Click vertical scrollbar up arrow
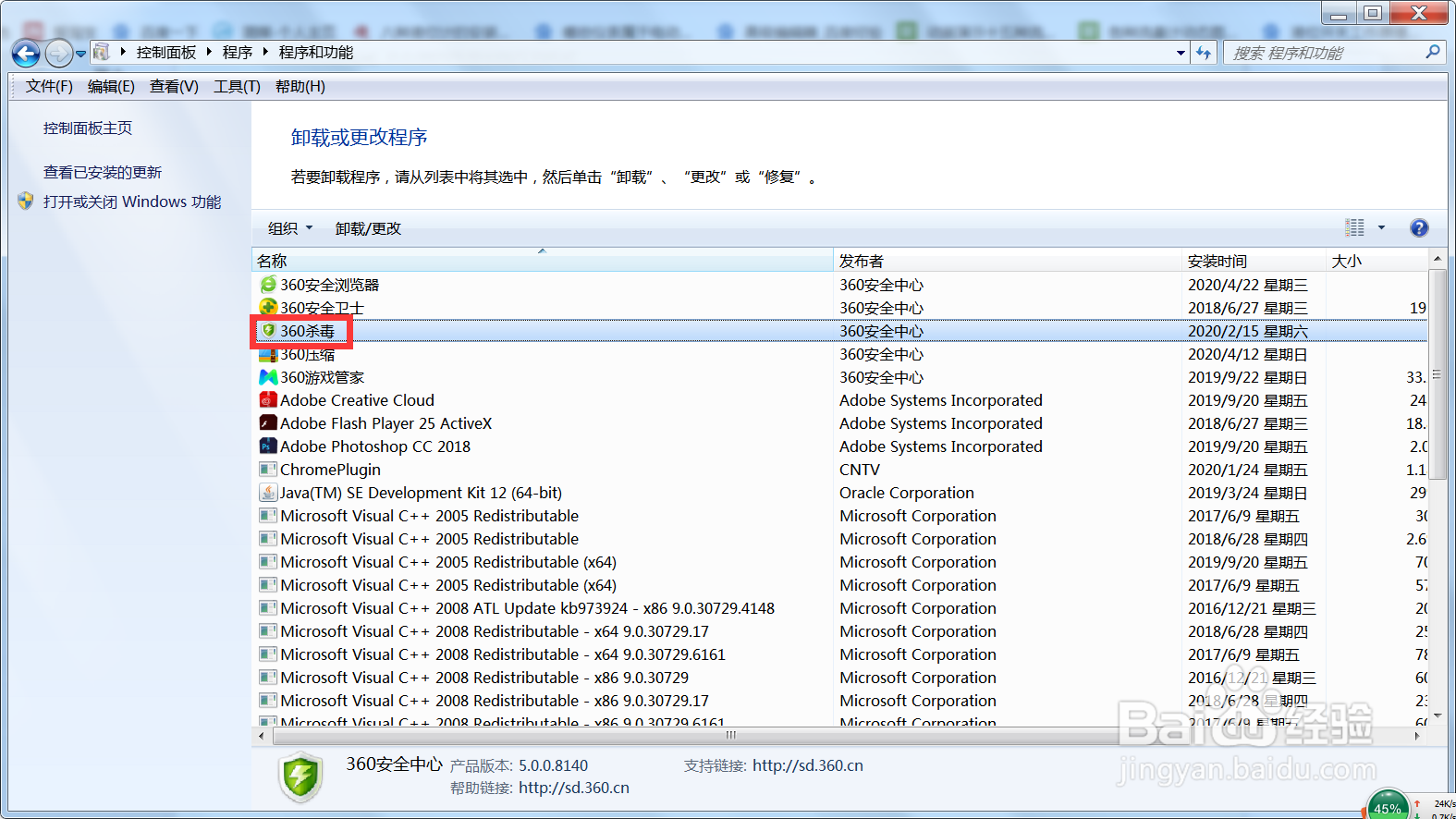The height and width of the screenshot is (819, 1456). [x=1437, y=258]
